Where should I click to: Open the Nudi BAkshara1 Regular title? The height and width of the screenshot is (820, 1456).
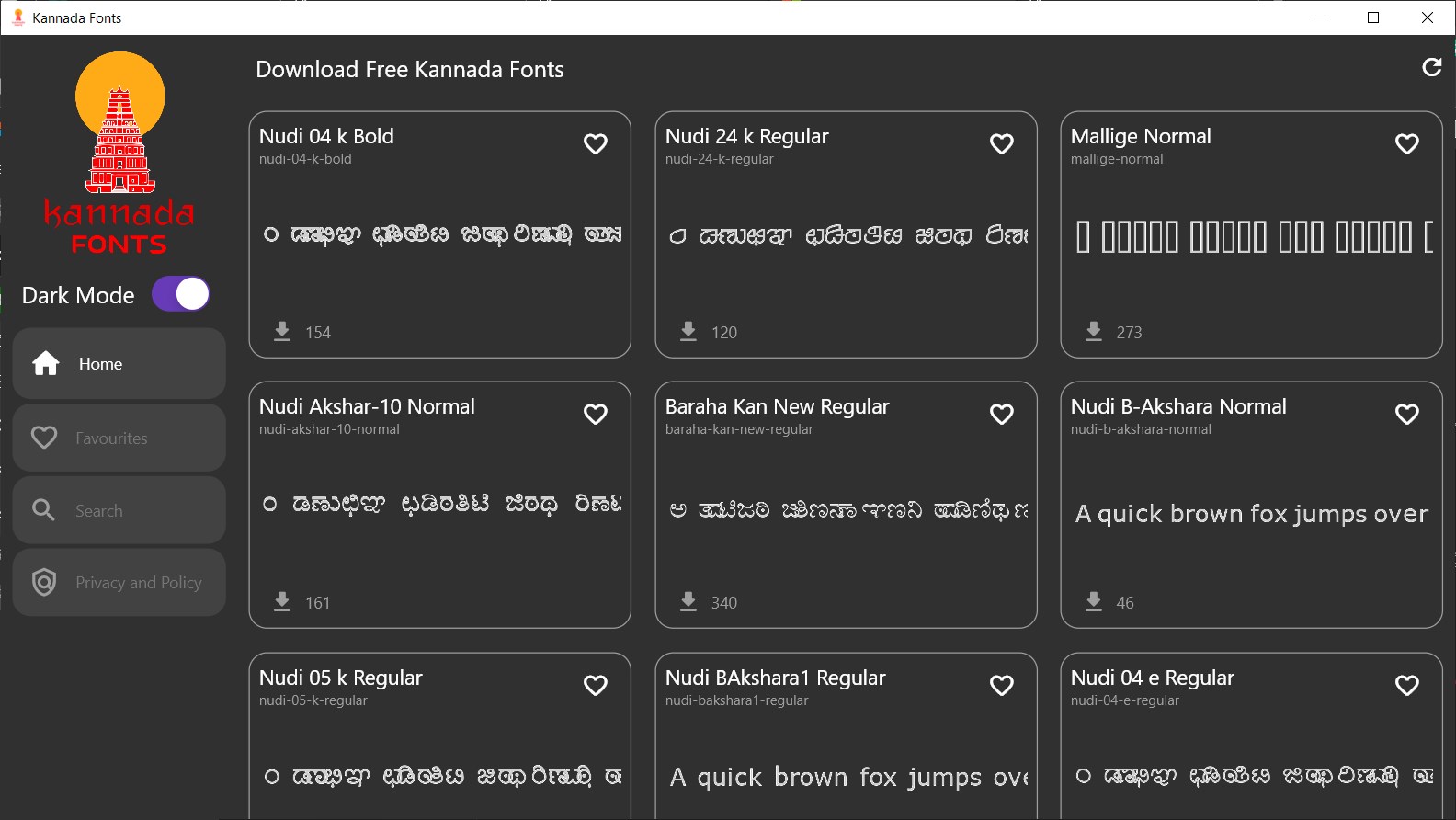click(775, 678)
